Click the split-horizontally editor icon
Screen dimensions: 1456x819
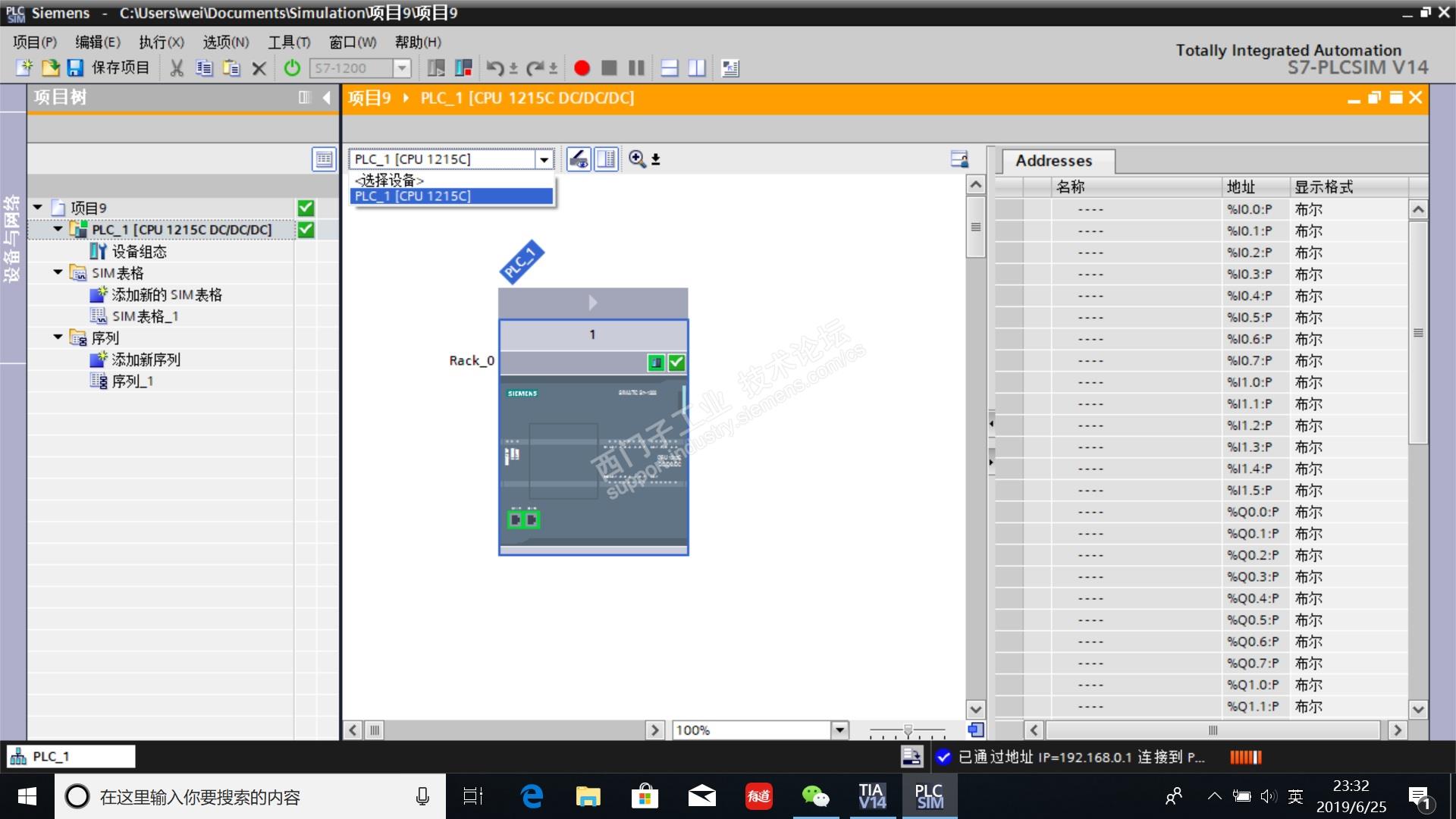(669, 68)
